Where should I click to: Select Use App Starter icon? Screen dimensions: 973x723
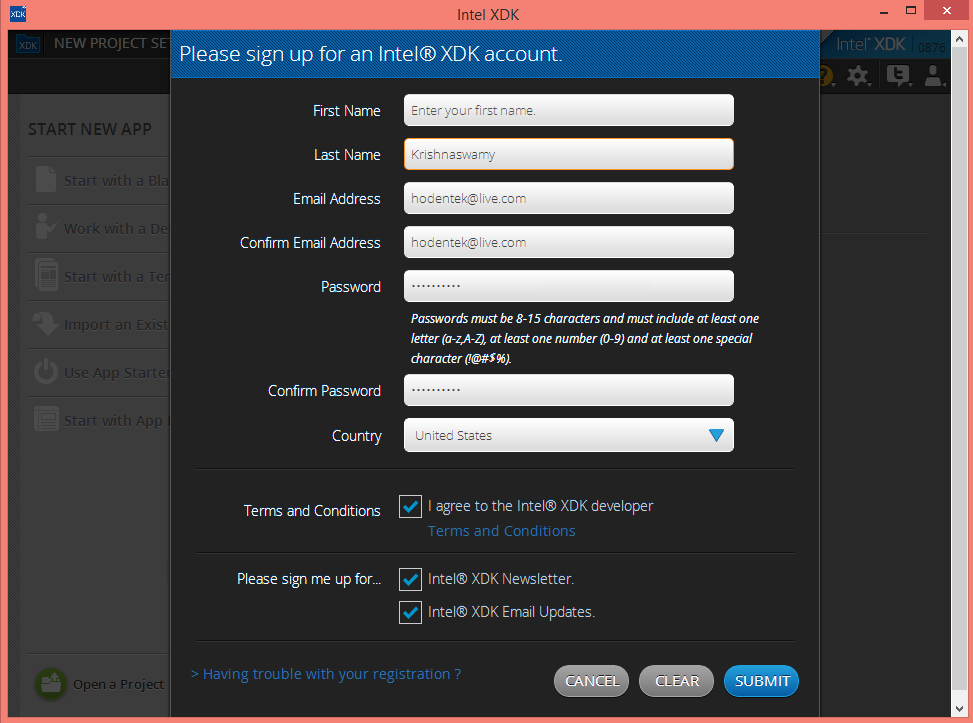[x=45, y=371]
